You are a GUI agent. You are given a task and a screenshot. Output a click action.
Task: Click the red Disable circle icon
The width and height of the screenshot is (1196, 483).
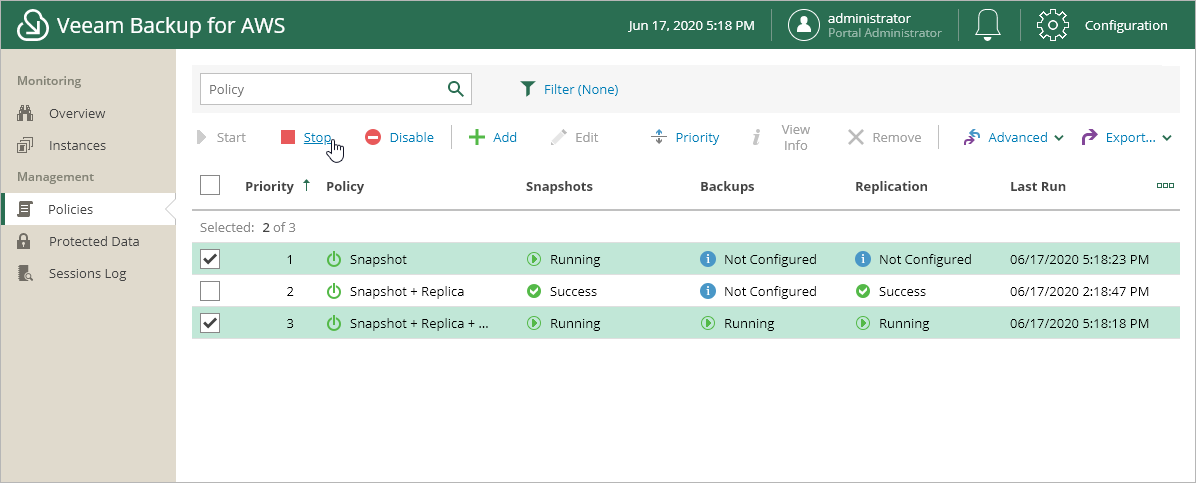point(373,137)
